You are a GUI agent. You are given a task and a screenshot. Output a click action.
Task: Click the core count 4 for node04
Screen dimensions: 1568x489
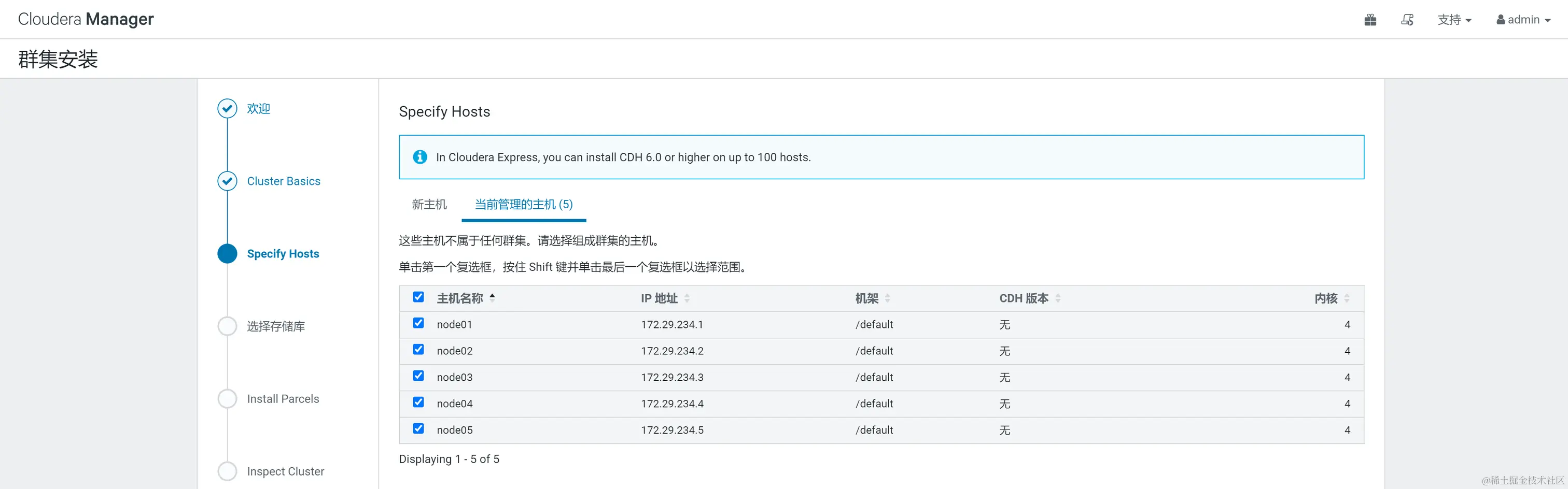[x=1347, y=404]
